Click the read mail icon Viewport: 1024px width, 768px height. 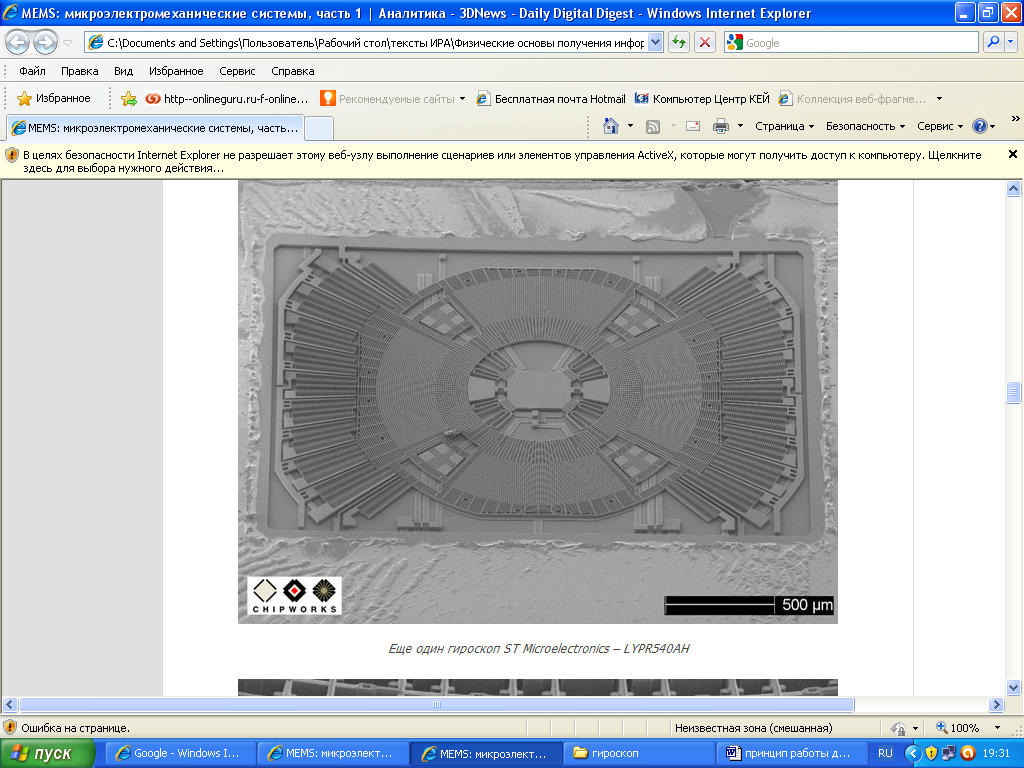point(693,126)
